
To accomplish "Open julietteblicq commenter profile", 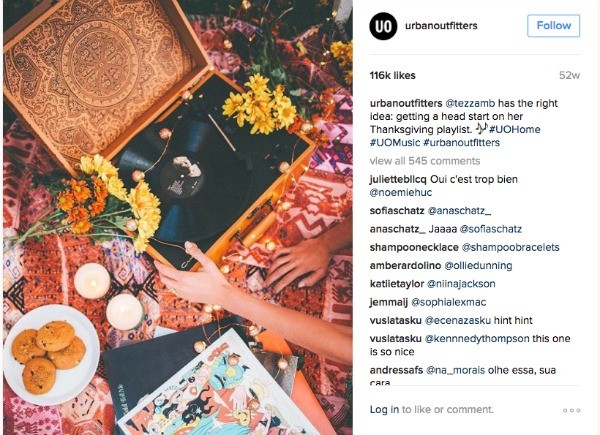I will coord(398,179).
